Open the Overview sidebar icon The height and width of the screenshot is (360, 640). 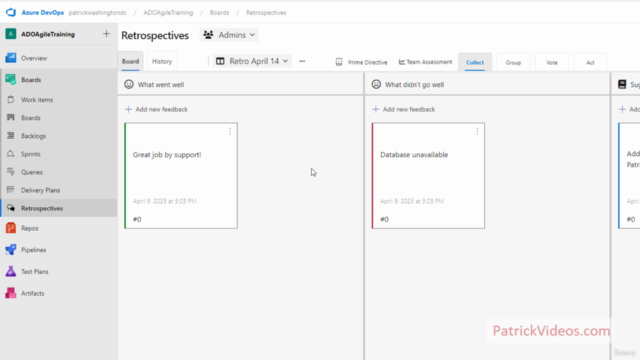[x=11, y=58]
